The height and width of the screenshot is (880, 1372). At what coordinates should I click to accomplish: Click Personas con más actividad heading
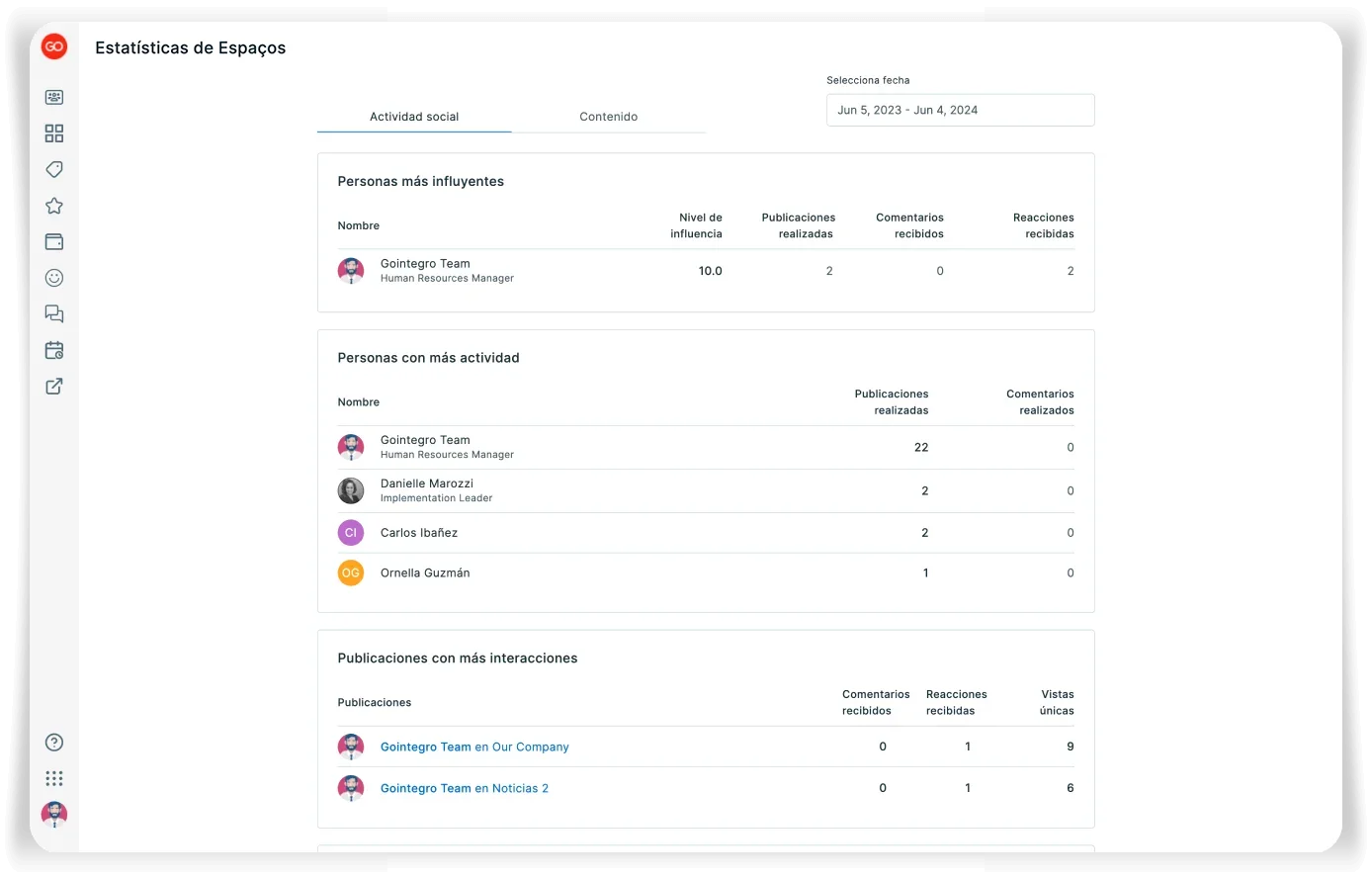click(x=428, y=358)
